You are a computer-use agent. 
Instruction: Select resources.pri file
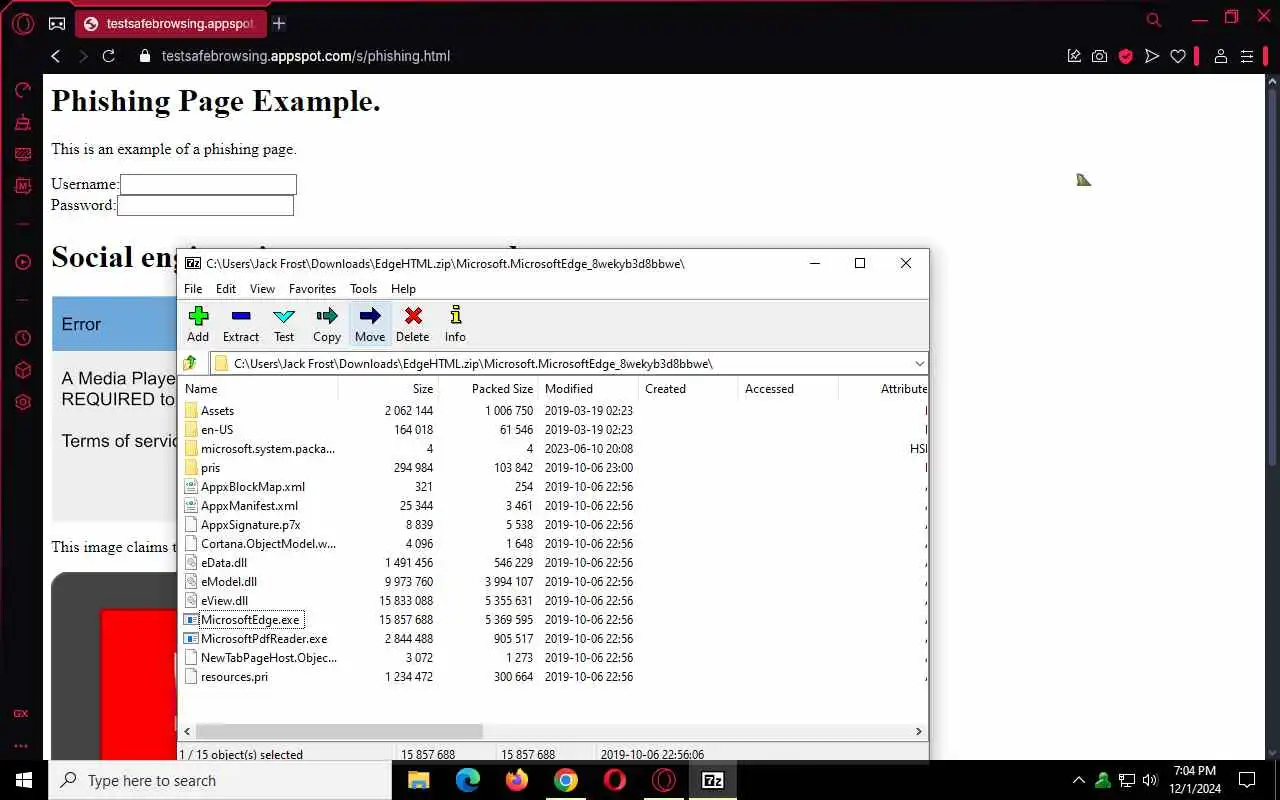click(227, 677)
